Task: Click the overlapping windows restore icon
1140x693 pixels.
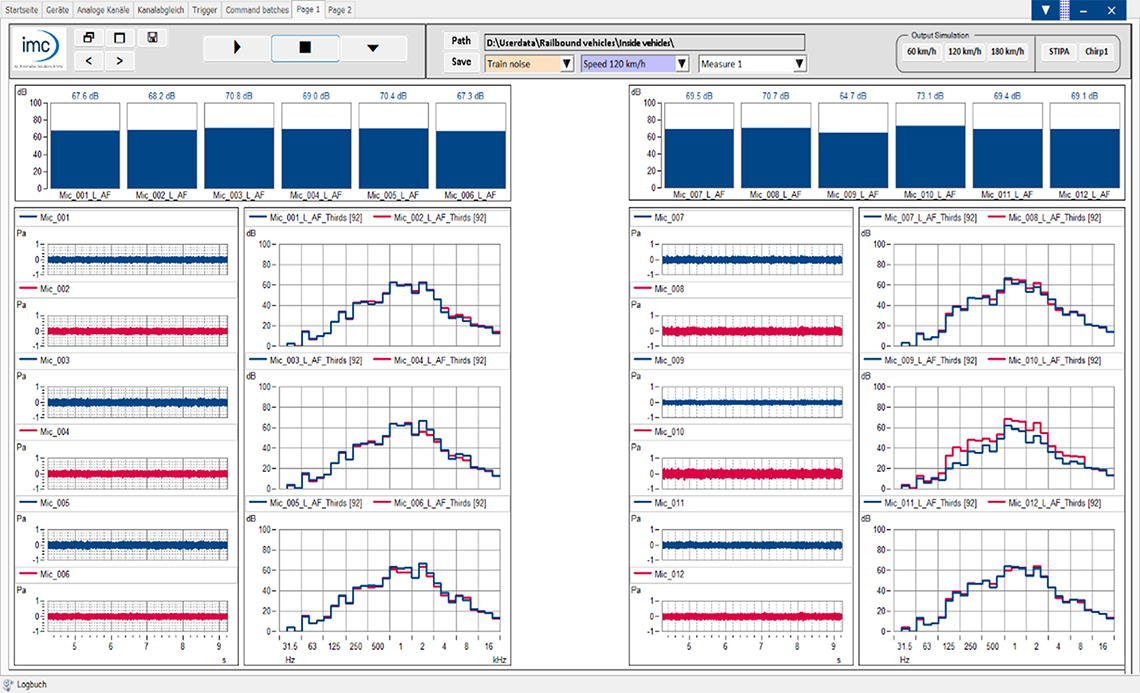Action: coord(88,38)
